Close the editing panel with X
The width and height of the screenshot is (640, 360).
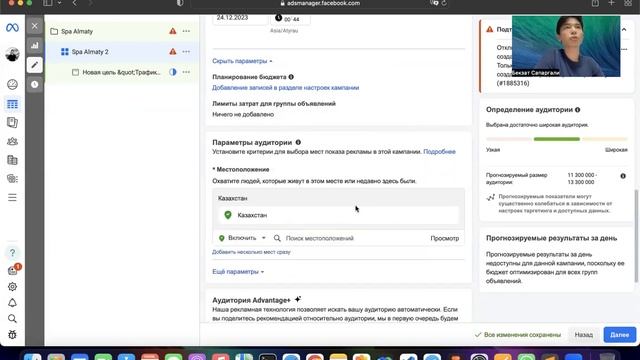coord(35,26)
